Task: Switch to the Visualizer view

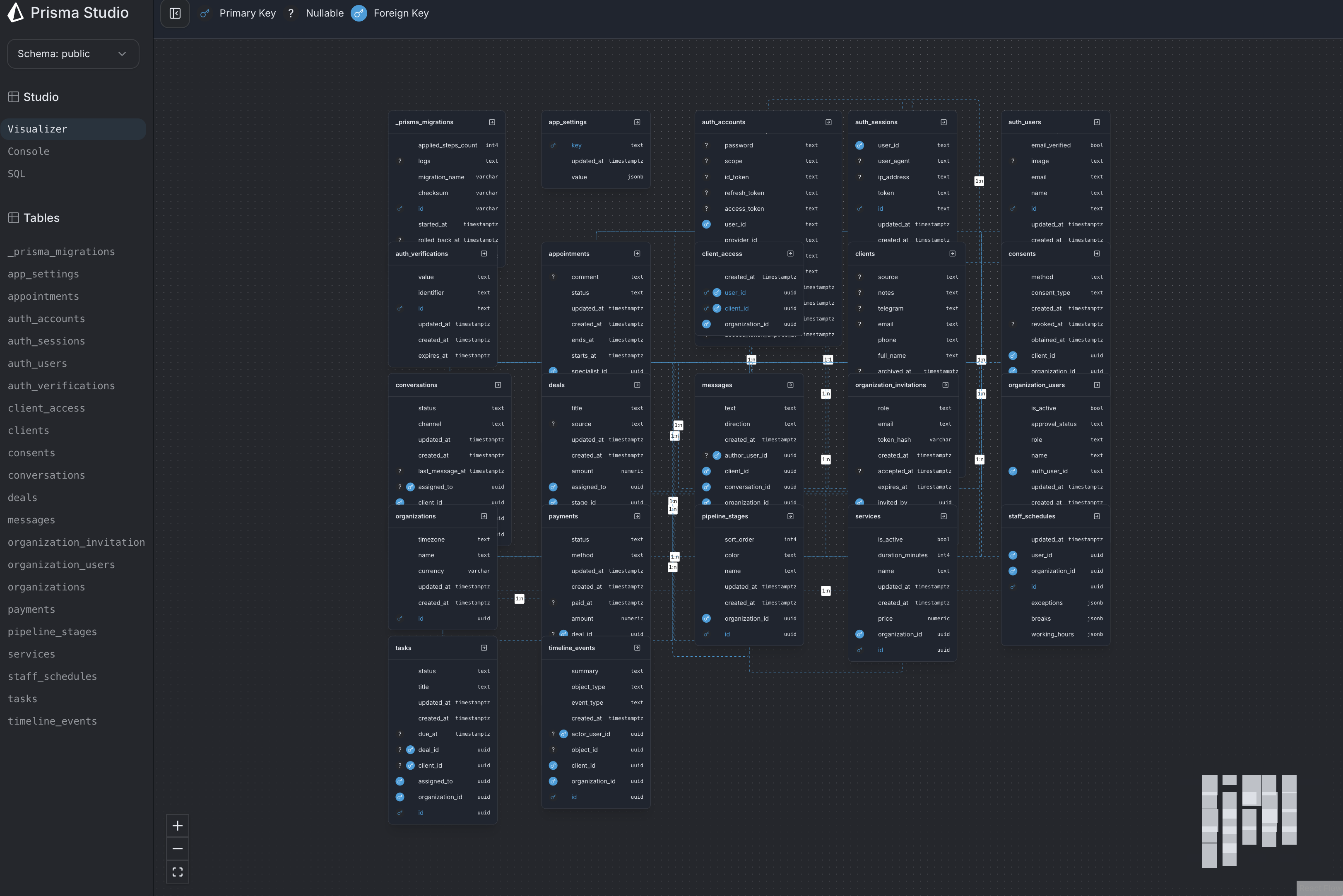Action: 73,129
